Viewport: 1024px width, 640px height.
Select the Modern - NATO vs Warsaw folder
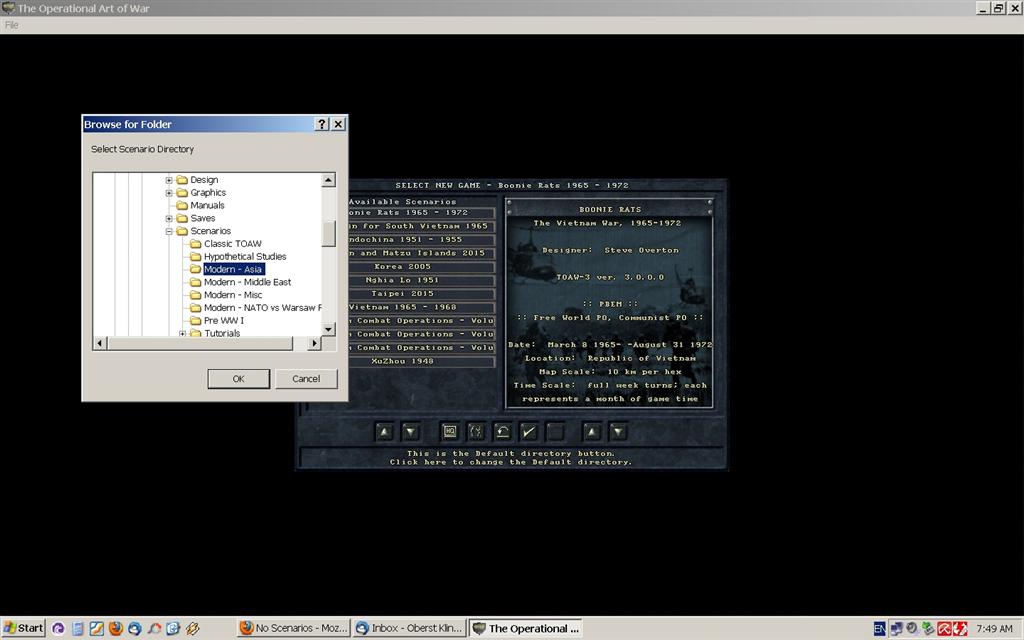click(263, 308)
